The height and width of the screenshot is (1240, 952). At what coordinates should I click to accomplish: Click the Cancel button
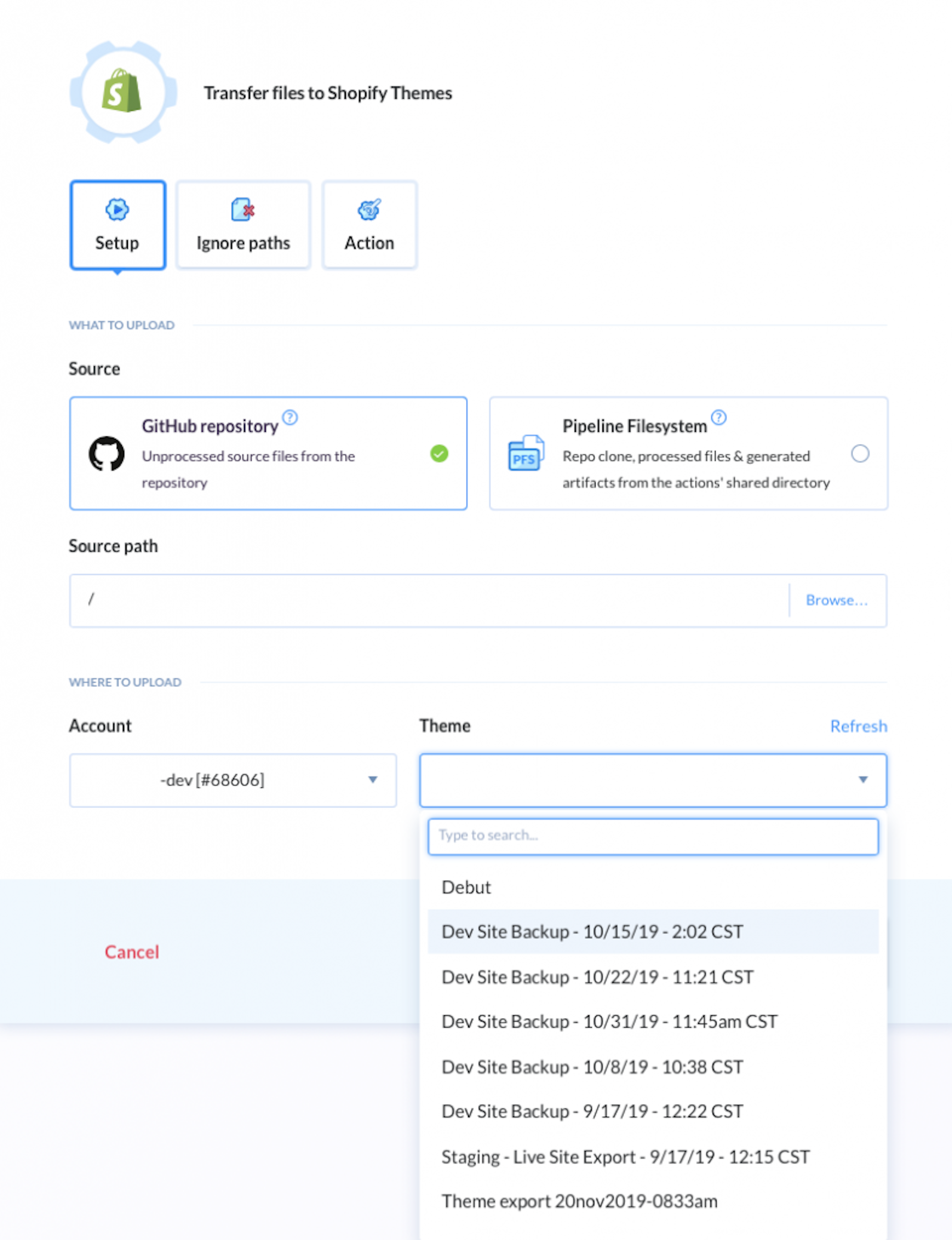(132, 952)
